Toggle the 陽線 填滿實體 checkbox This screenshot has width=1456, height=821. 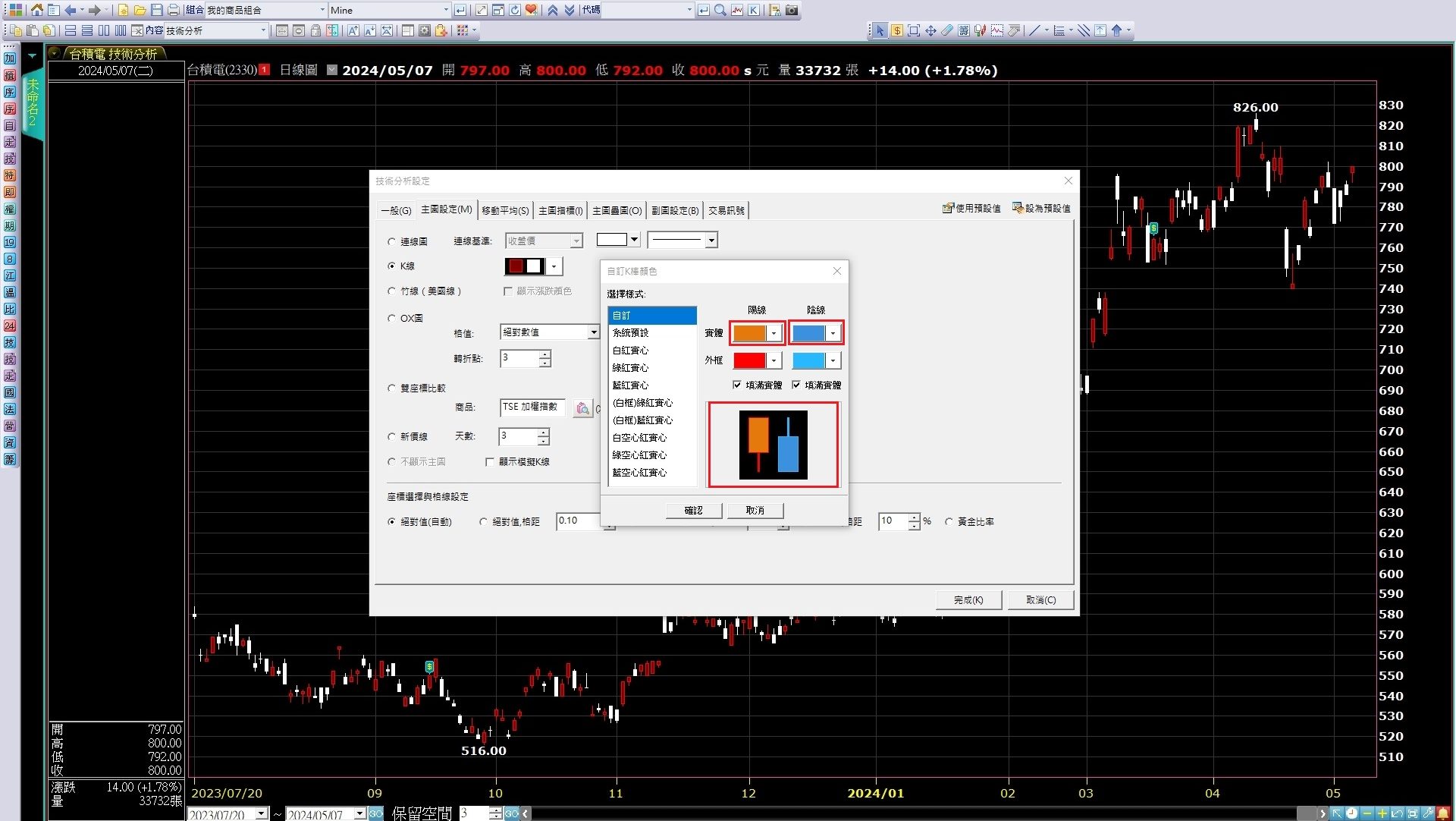(x=737, y=385)
